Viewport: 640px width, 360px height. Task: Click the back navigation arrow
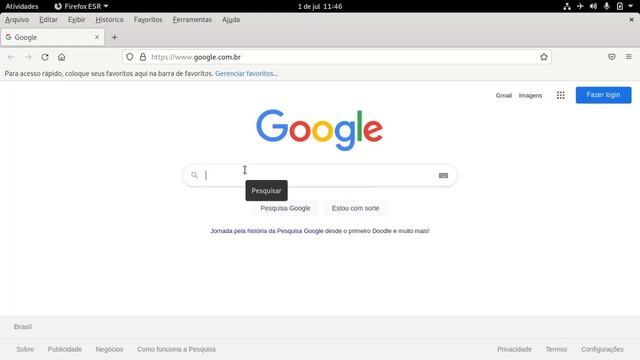click(x=11, y=57)
